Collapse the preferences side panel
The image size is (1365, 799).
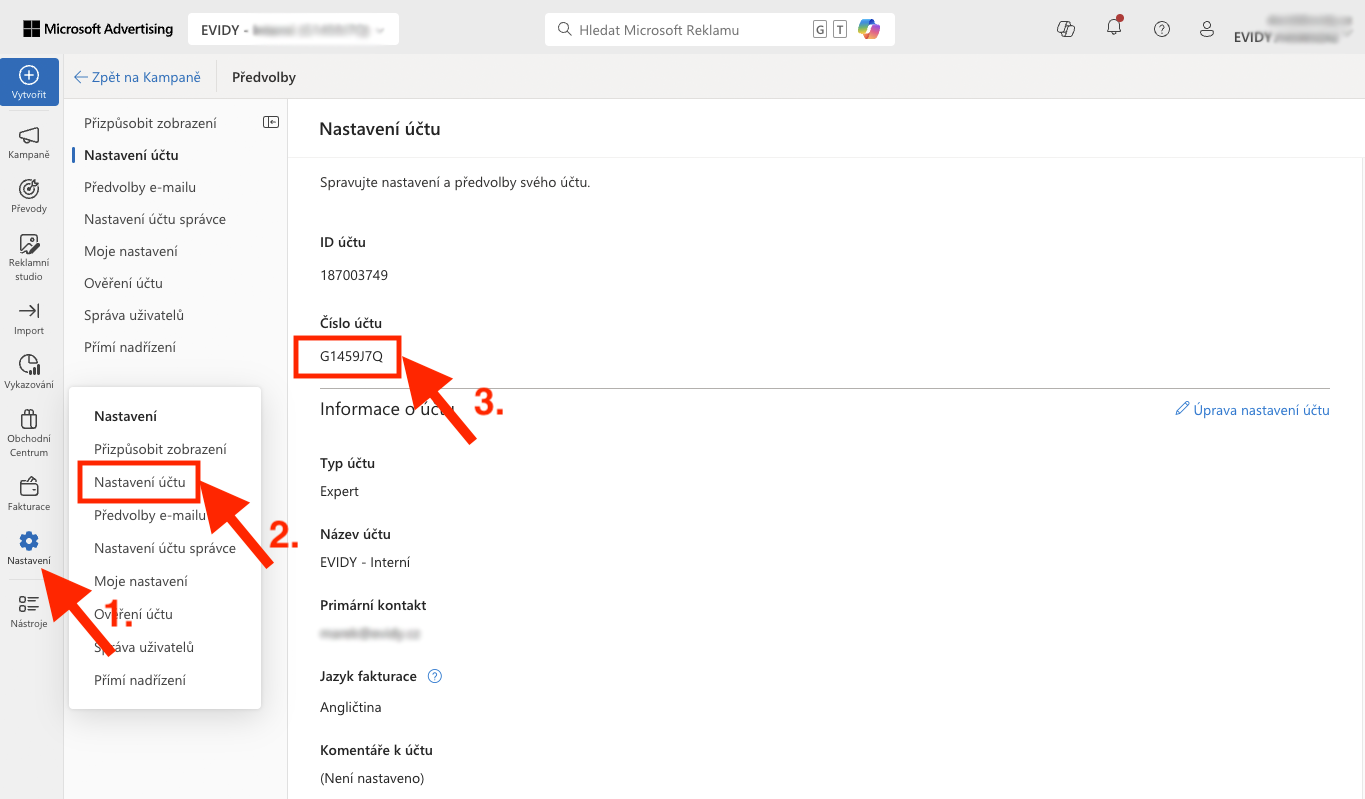point(271,122)
